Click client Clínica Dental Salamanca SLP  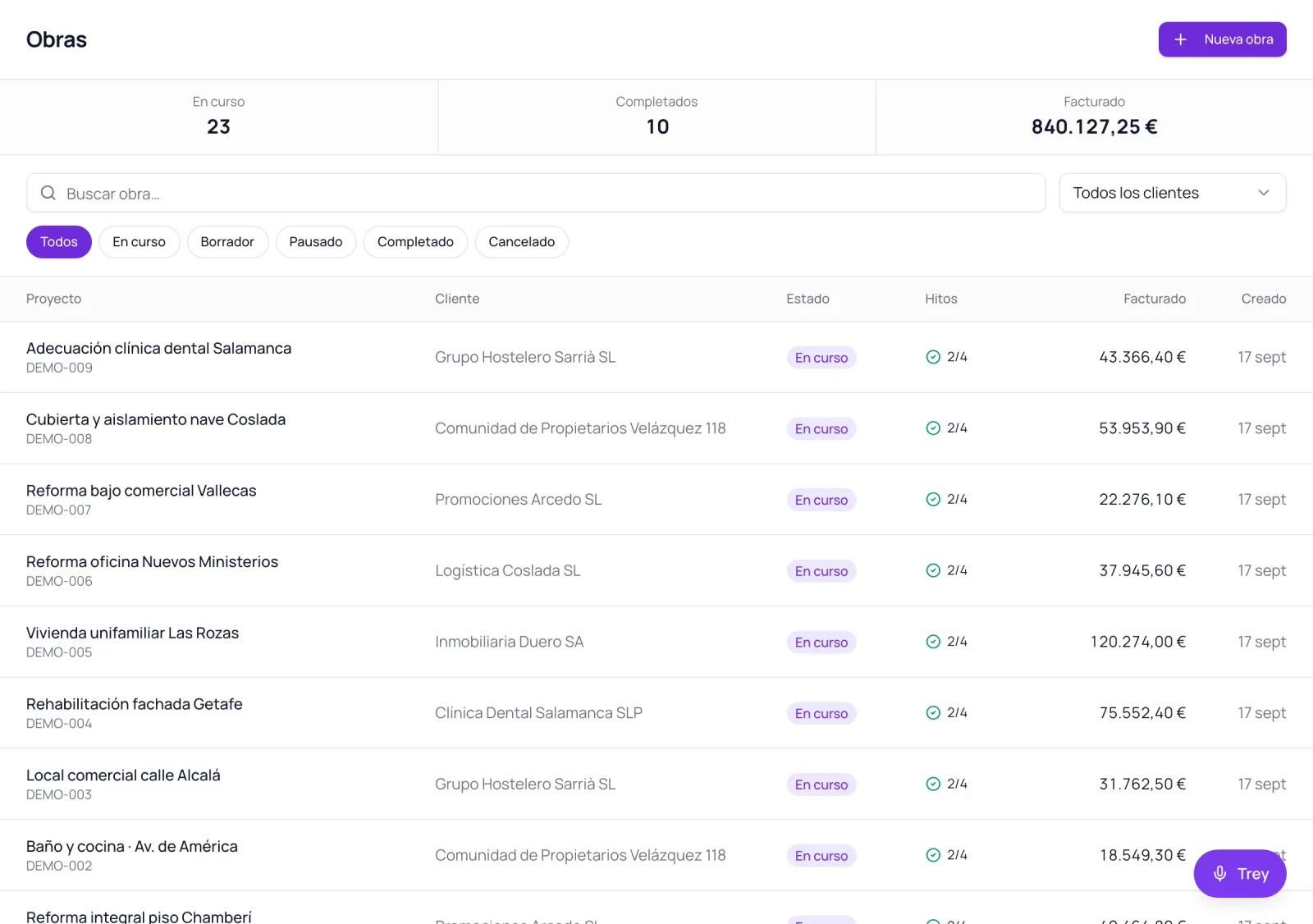(x=538, y=713)
